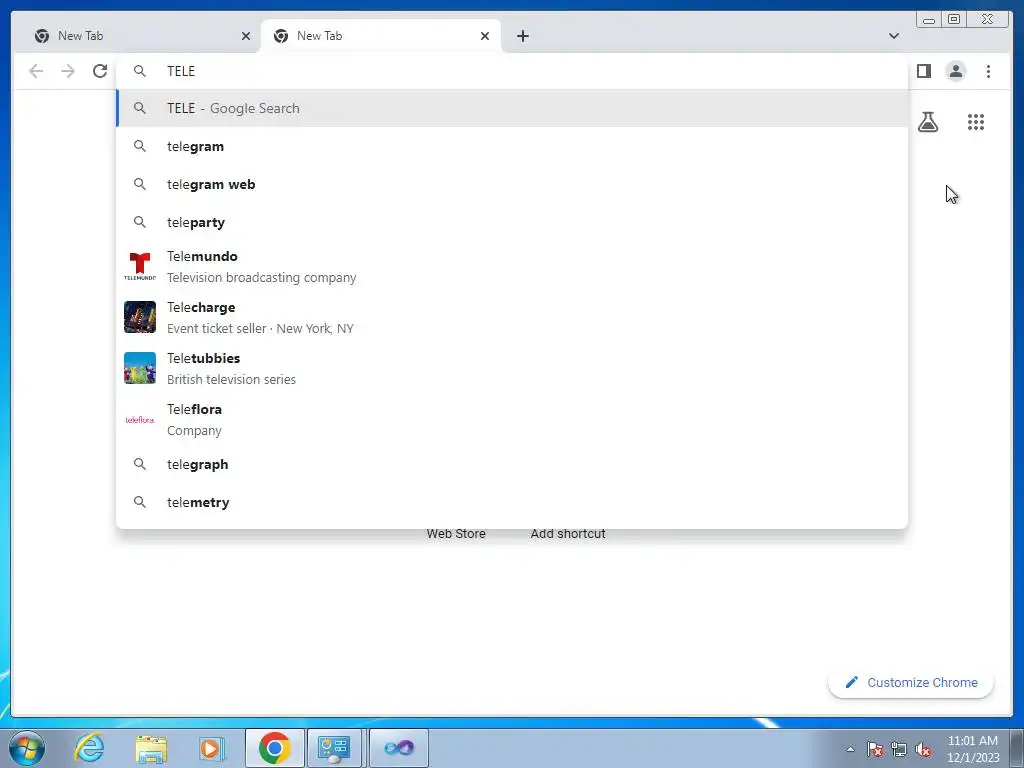Image resolution: width=1024 pixels, height=768 pixels.
Task: Click the search icon beside 'telemetry'
Action: point(140,502)
